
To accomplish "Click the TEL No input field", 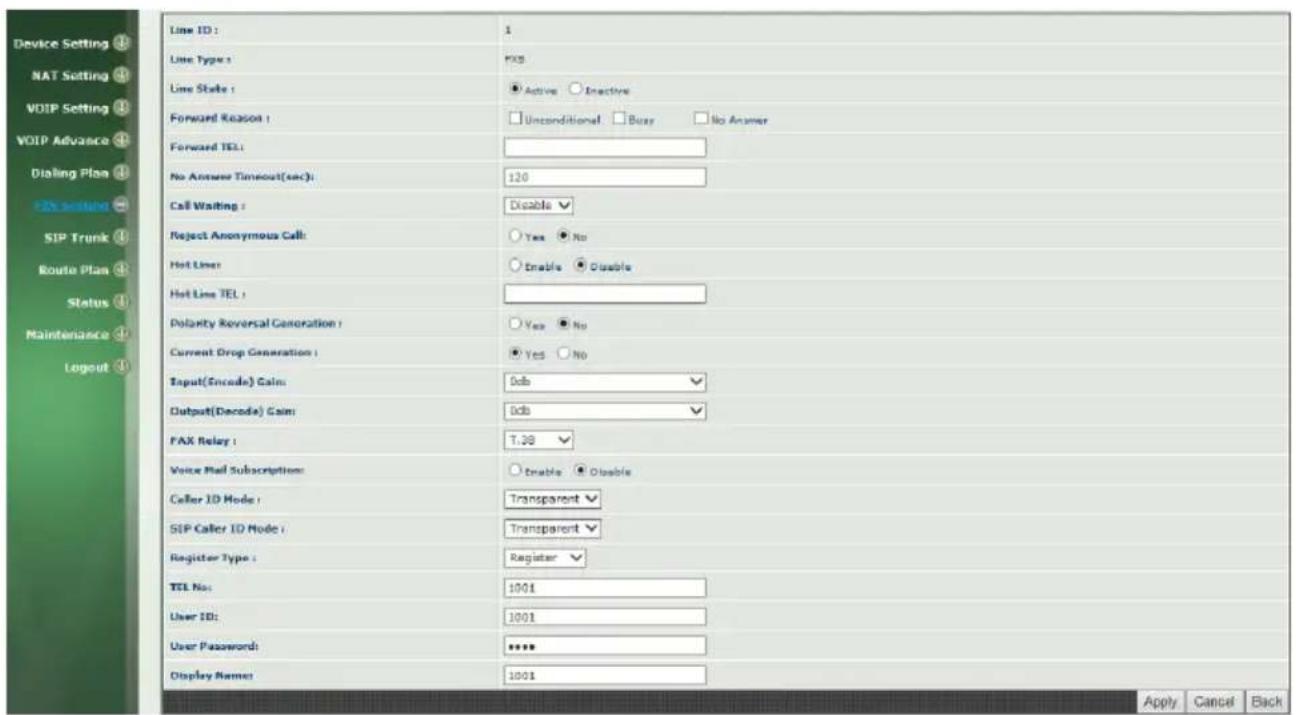I will tap(605, 587).
